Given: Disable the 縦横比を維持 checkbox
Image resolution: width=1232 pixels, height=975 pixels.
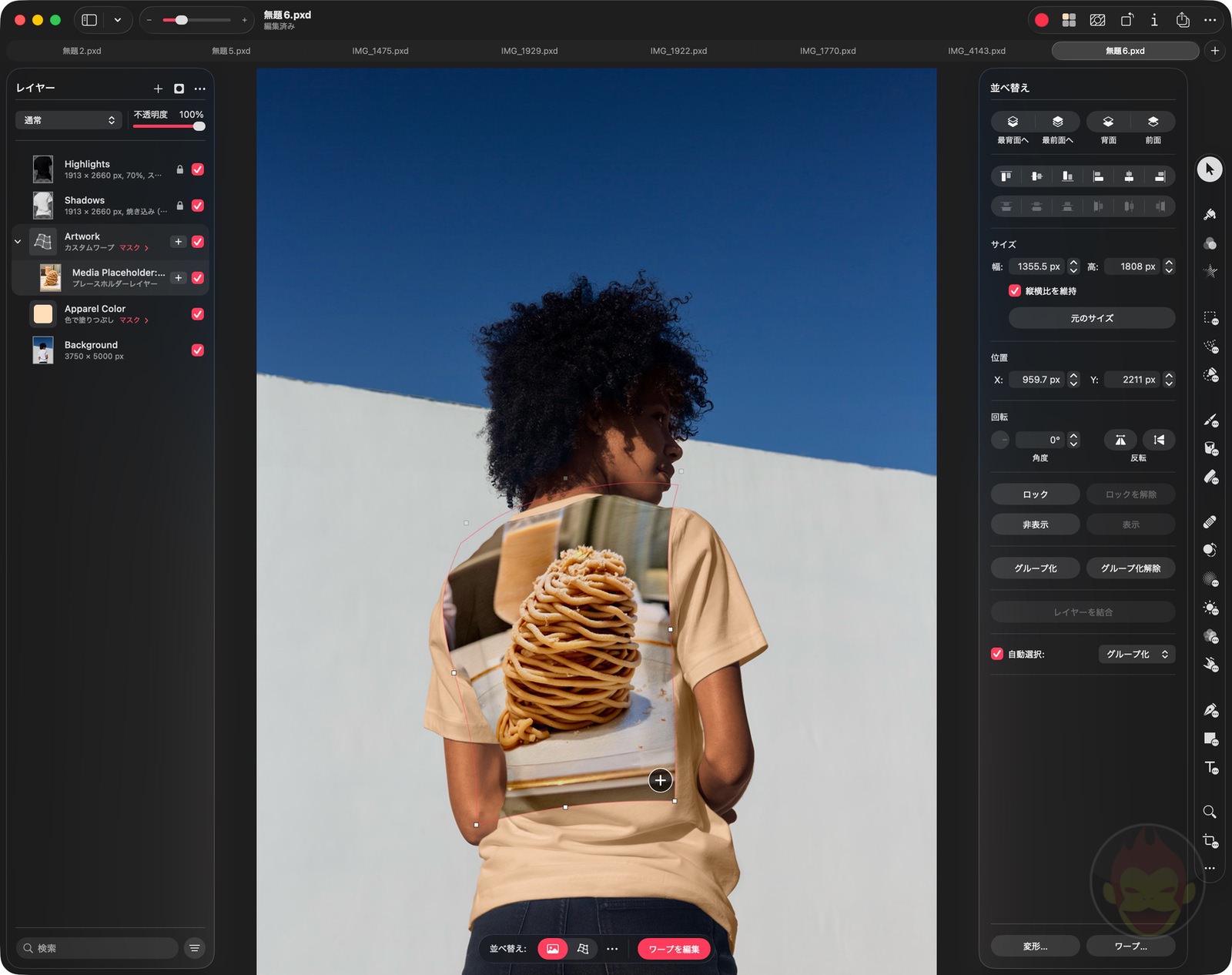Looking at the screenshot, I should click(x=1015, y=291).
